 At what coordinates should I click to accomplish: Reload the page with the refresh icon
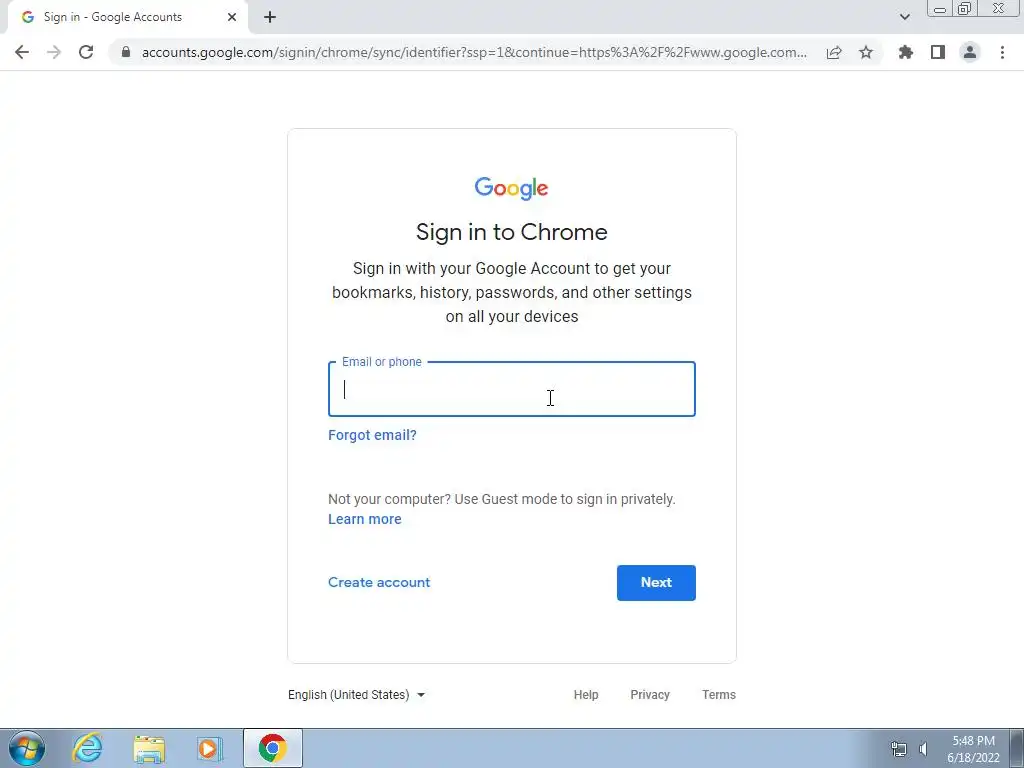pos(86,52)
